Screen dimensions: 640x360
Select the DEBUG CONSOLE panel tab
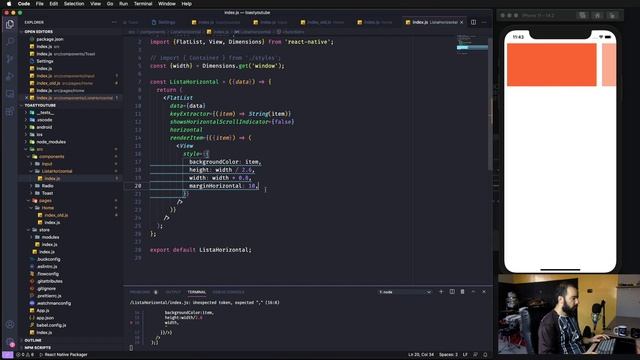coord(228,292)
